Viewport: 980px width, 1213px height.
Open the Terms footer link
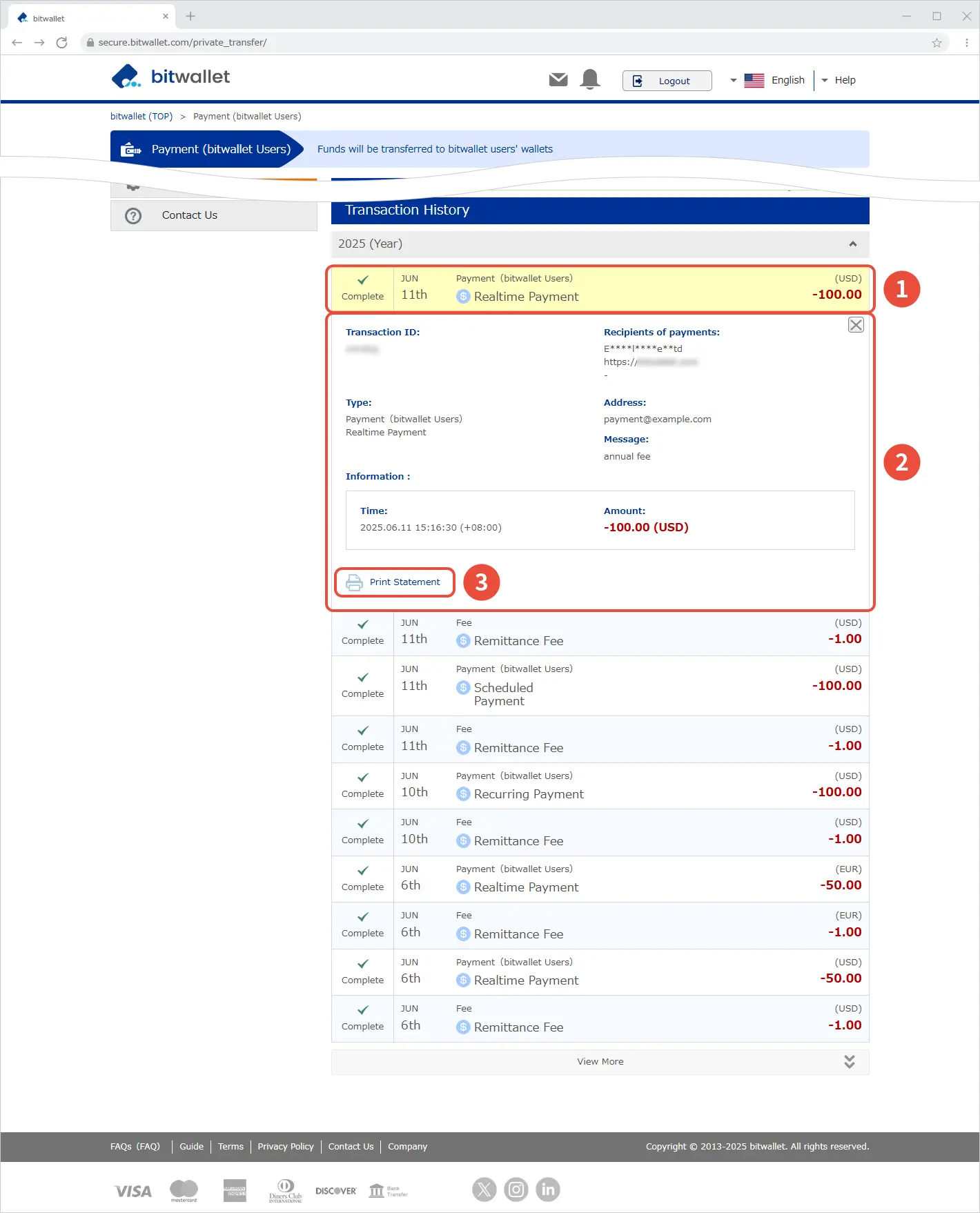231,1147
